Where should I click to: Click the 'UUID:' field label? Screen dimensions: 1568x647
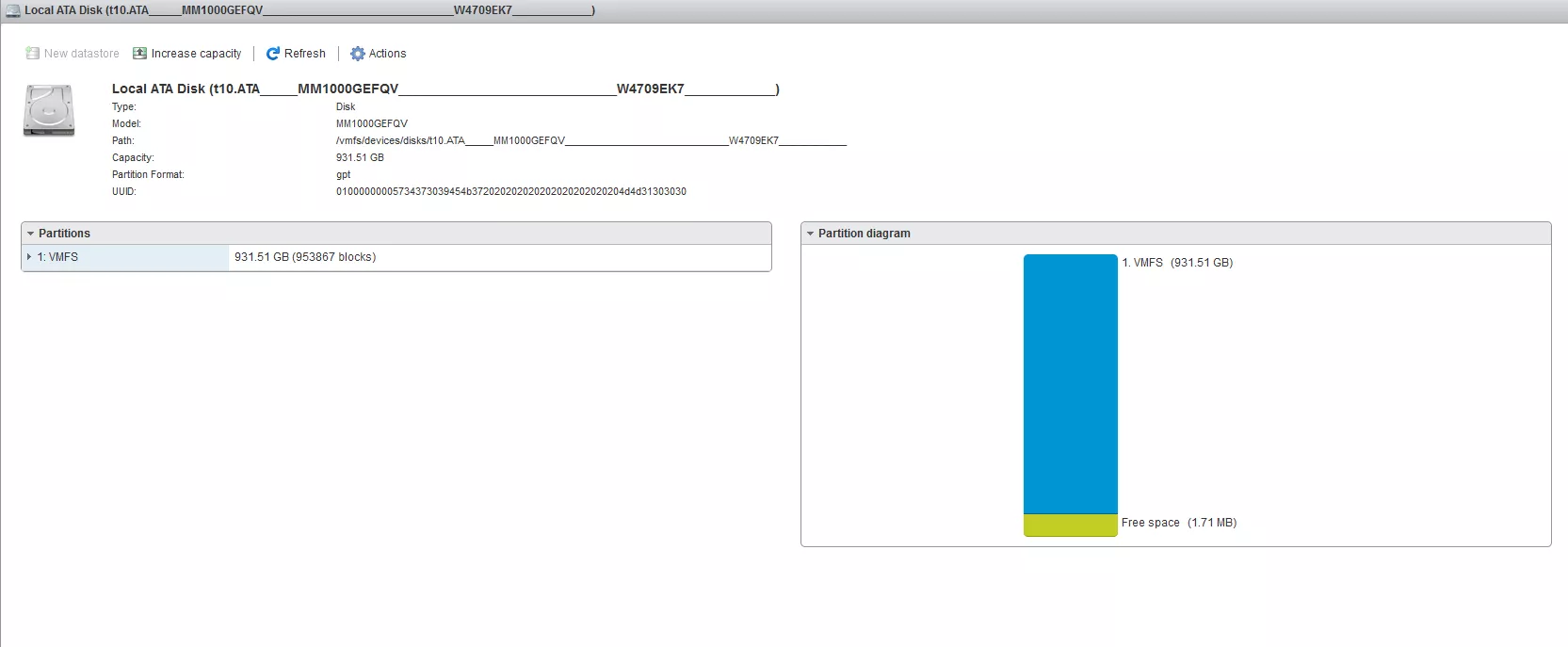click(x=124, y=192)
